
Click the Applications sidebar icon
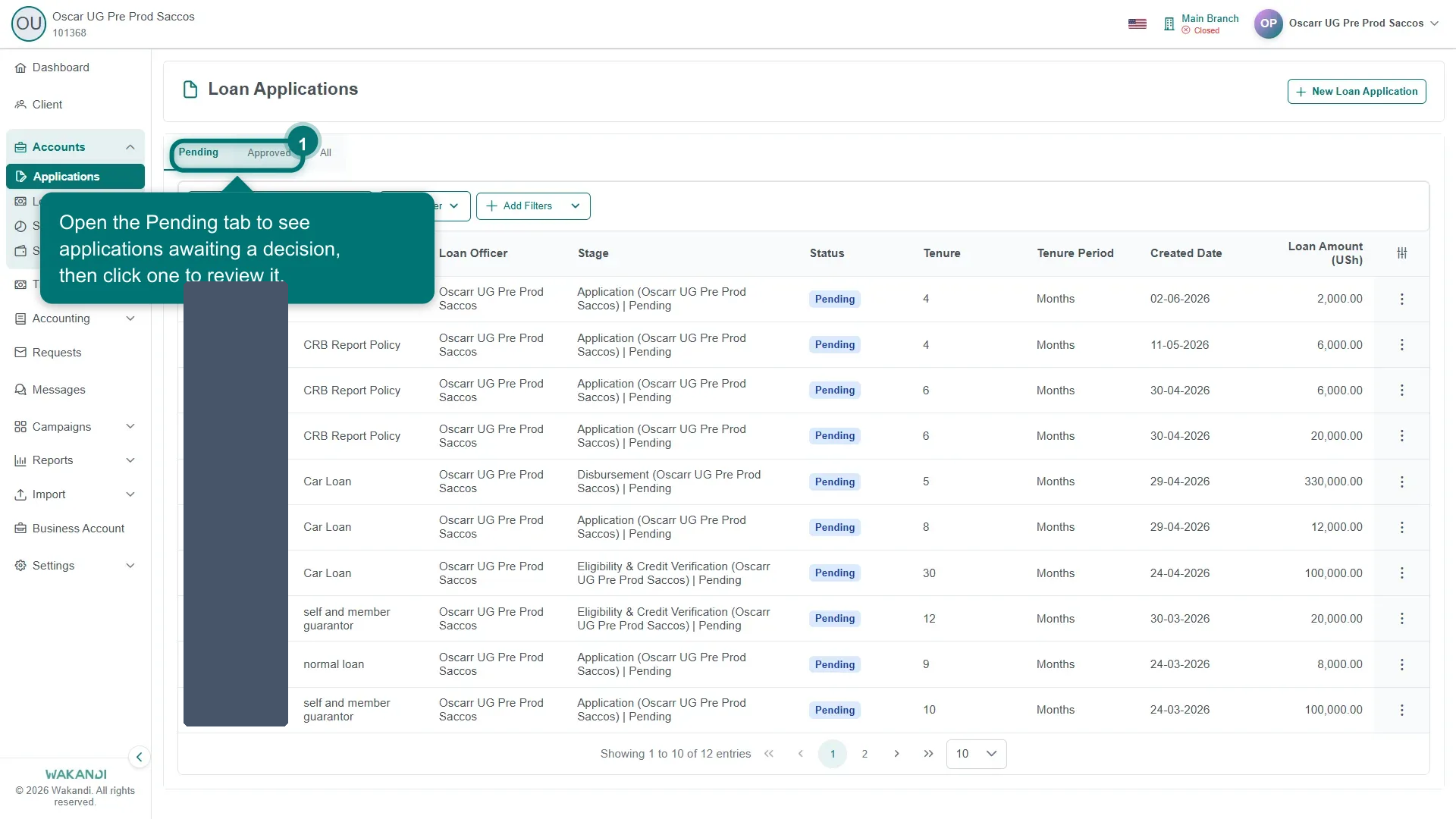coord(21,177)
